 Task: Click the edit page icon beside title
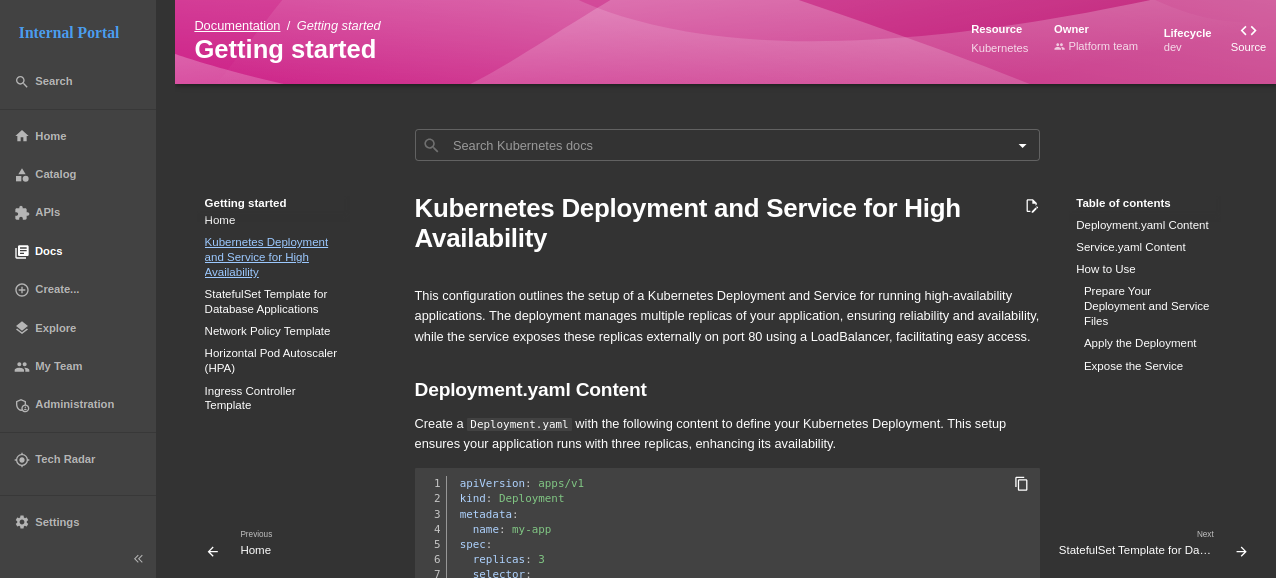pyautogui.click(x=1032, y=206)
